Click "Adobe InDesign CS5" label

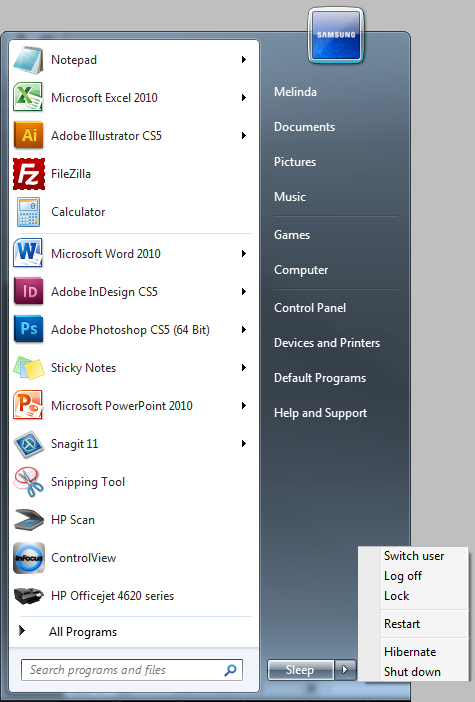pyautogui.click(x=104, y=292)
